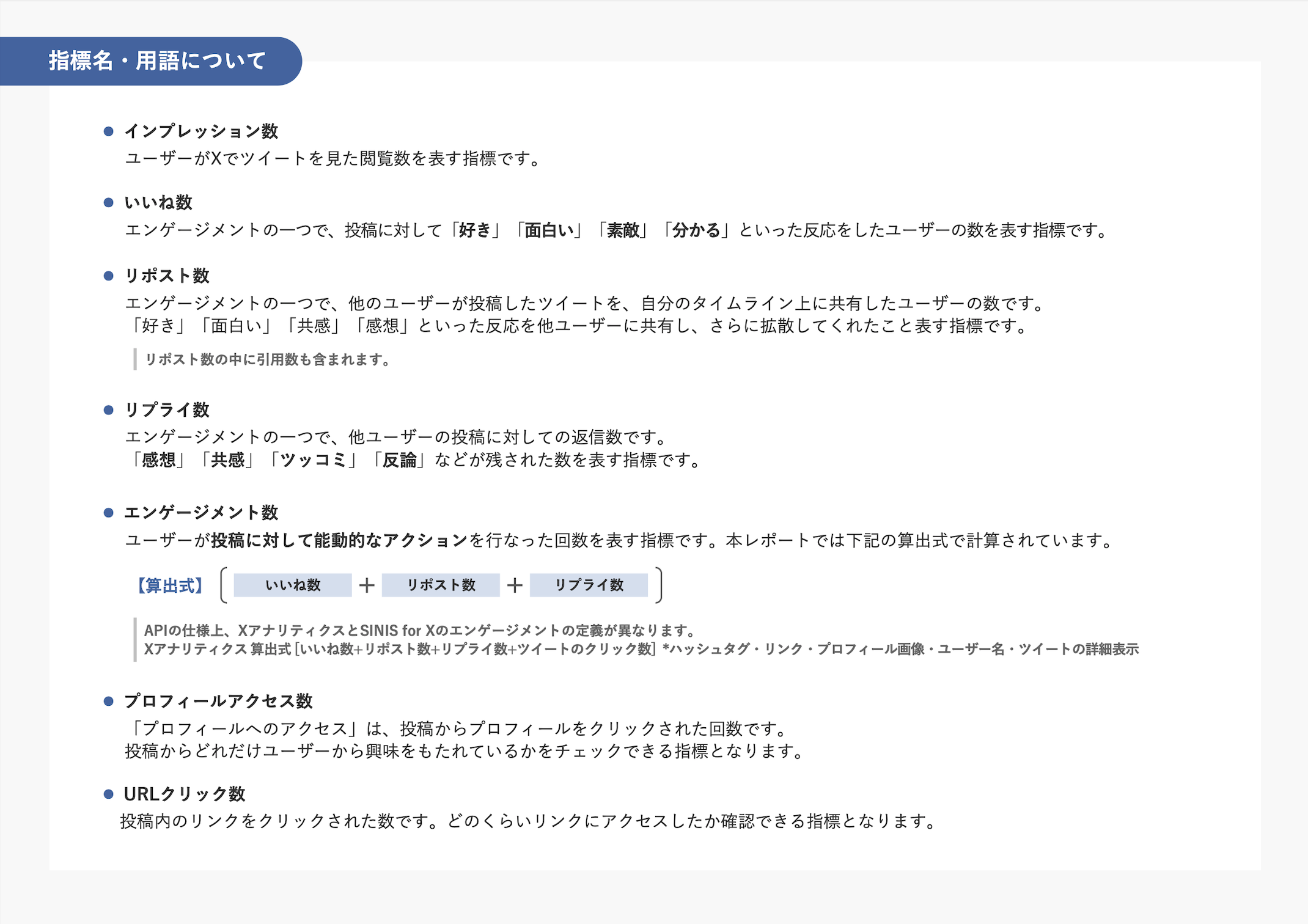Screen dimensions: 1308x924
Task: Click the 指標名・用語について header banner
Action: coord(156,61)
